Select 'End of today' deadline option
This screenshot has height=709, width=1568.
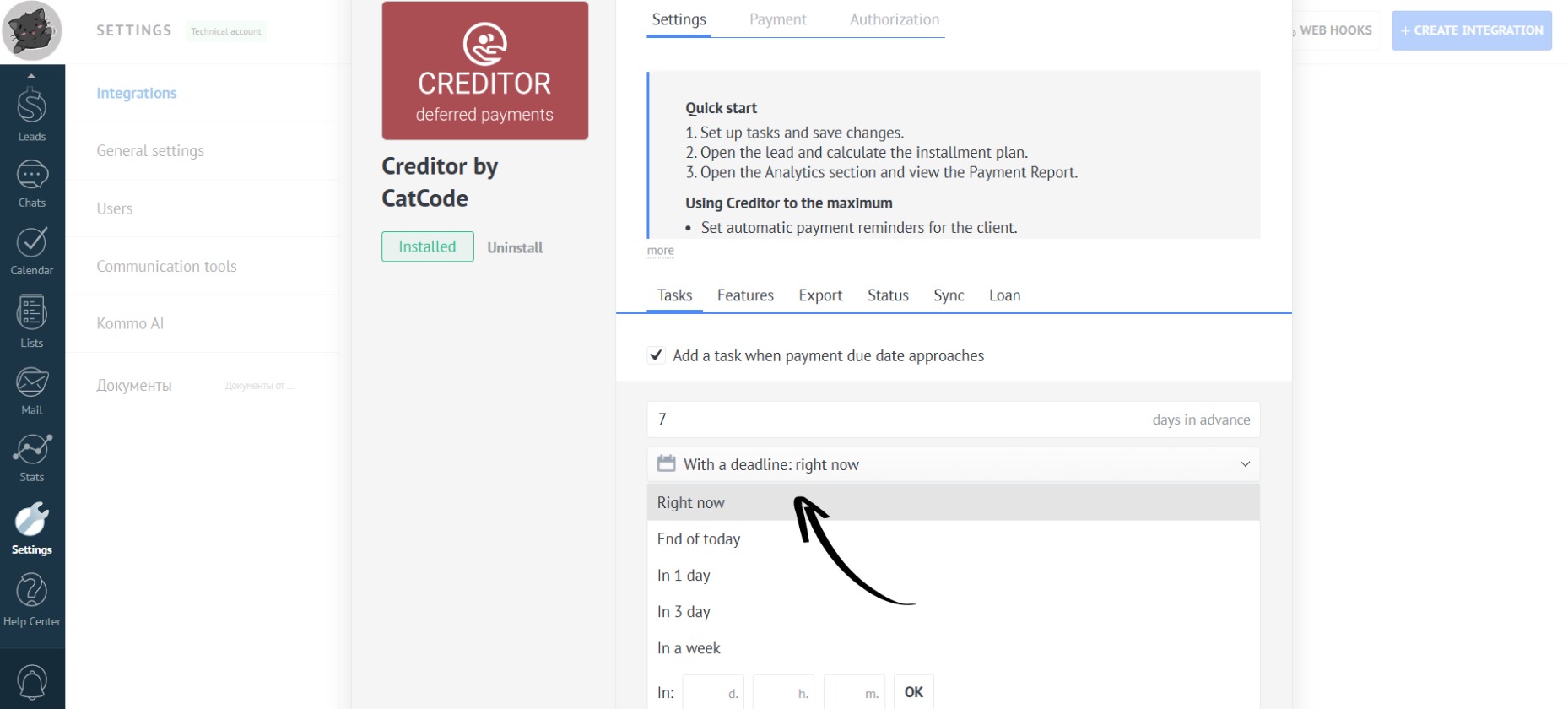point(699,539)
